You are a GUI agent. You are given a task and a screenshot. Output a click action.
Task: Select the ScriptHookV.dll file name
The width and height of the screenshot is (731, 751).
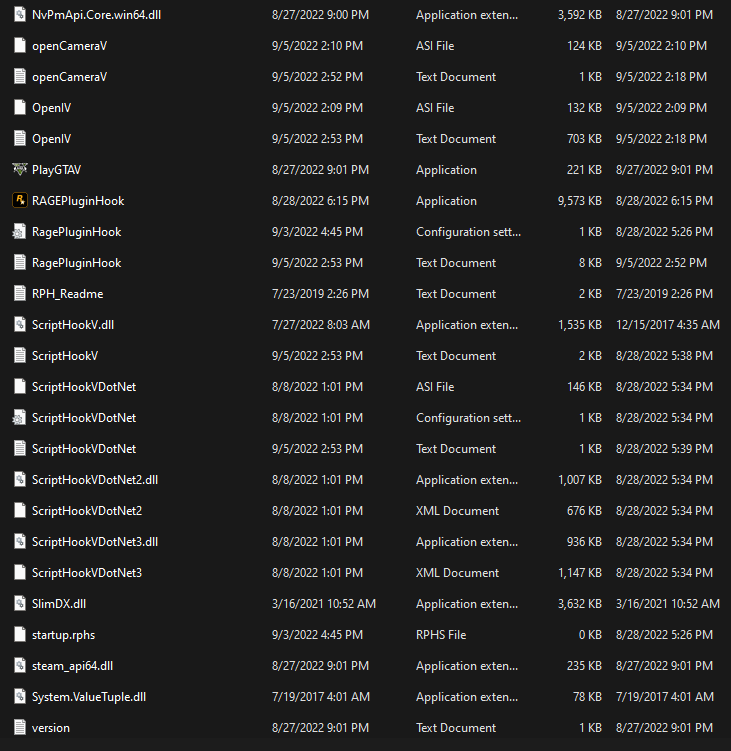pos(73,325)
